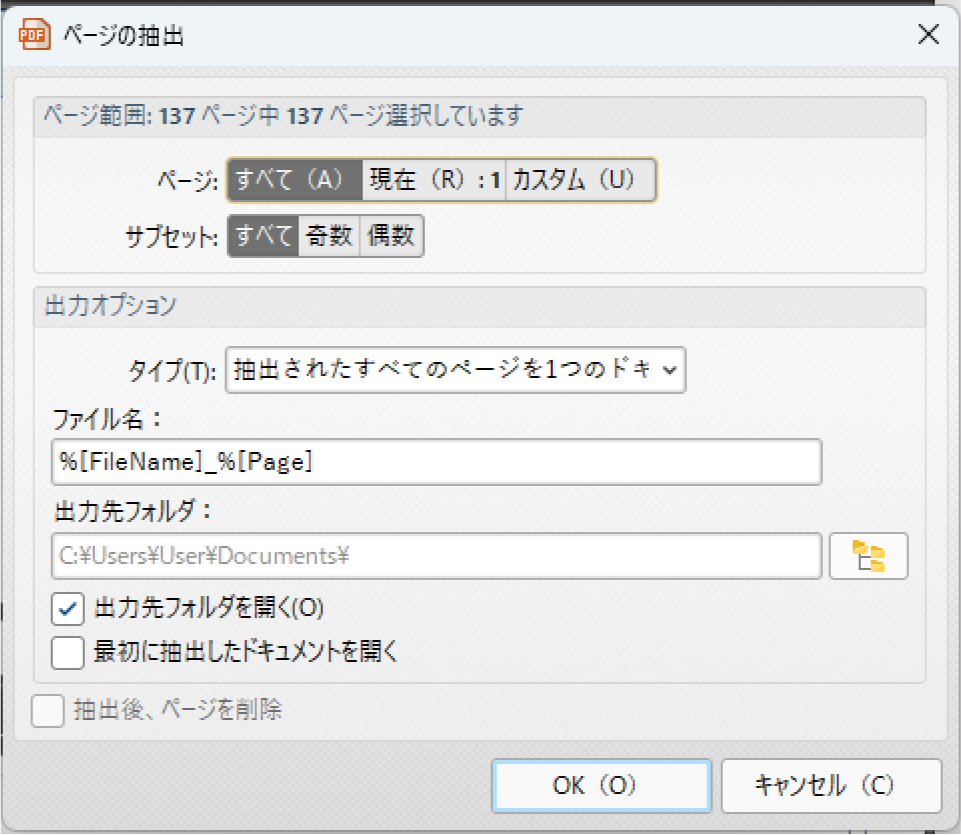961x835 pixels.
Task: Check 抽出後、ページを削除 option
Action: click(48, 711)
